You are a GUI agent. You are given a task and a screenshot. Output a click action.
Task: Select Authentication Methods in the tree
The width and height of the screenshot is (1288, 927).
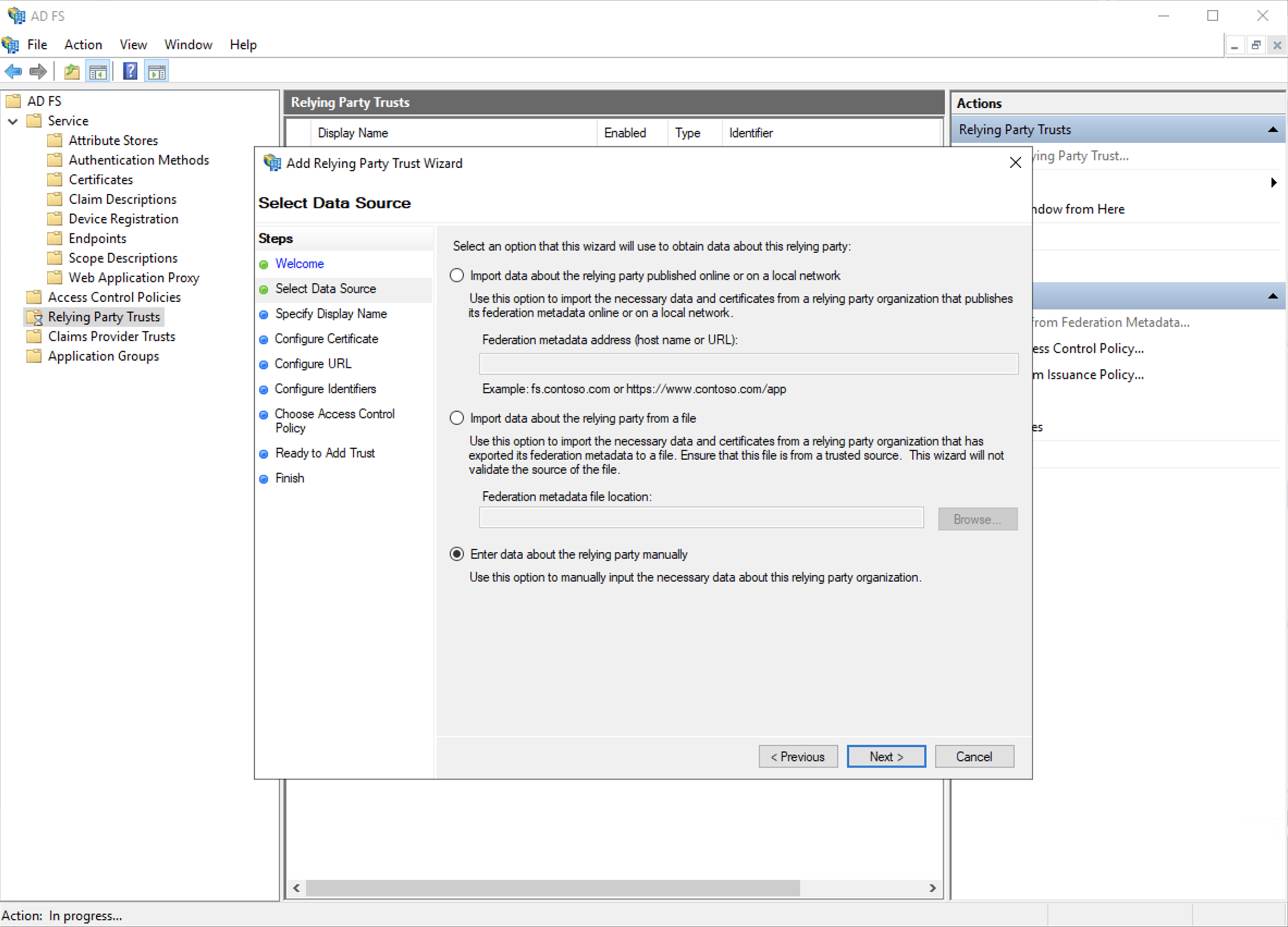(x=139, y=160)
